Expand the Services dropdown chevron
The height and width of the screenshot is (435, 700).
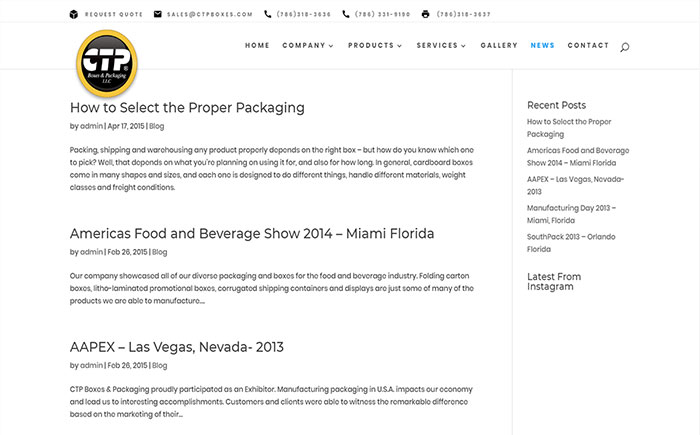(x=463, y=46)
